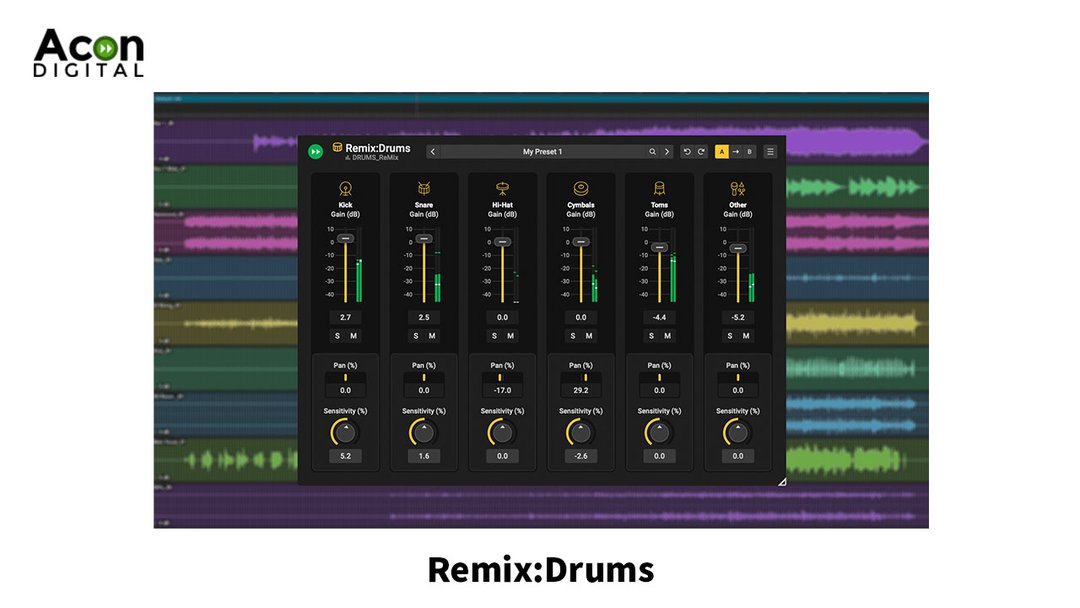Go to the previous preset

(x=432, y=152)
